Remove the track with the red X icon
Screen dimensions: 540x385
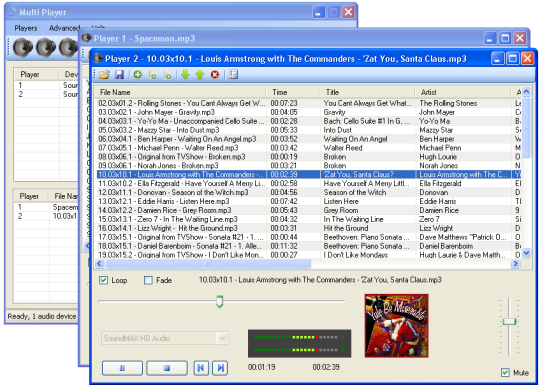tap(215, 74)
